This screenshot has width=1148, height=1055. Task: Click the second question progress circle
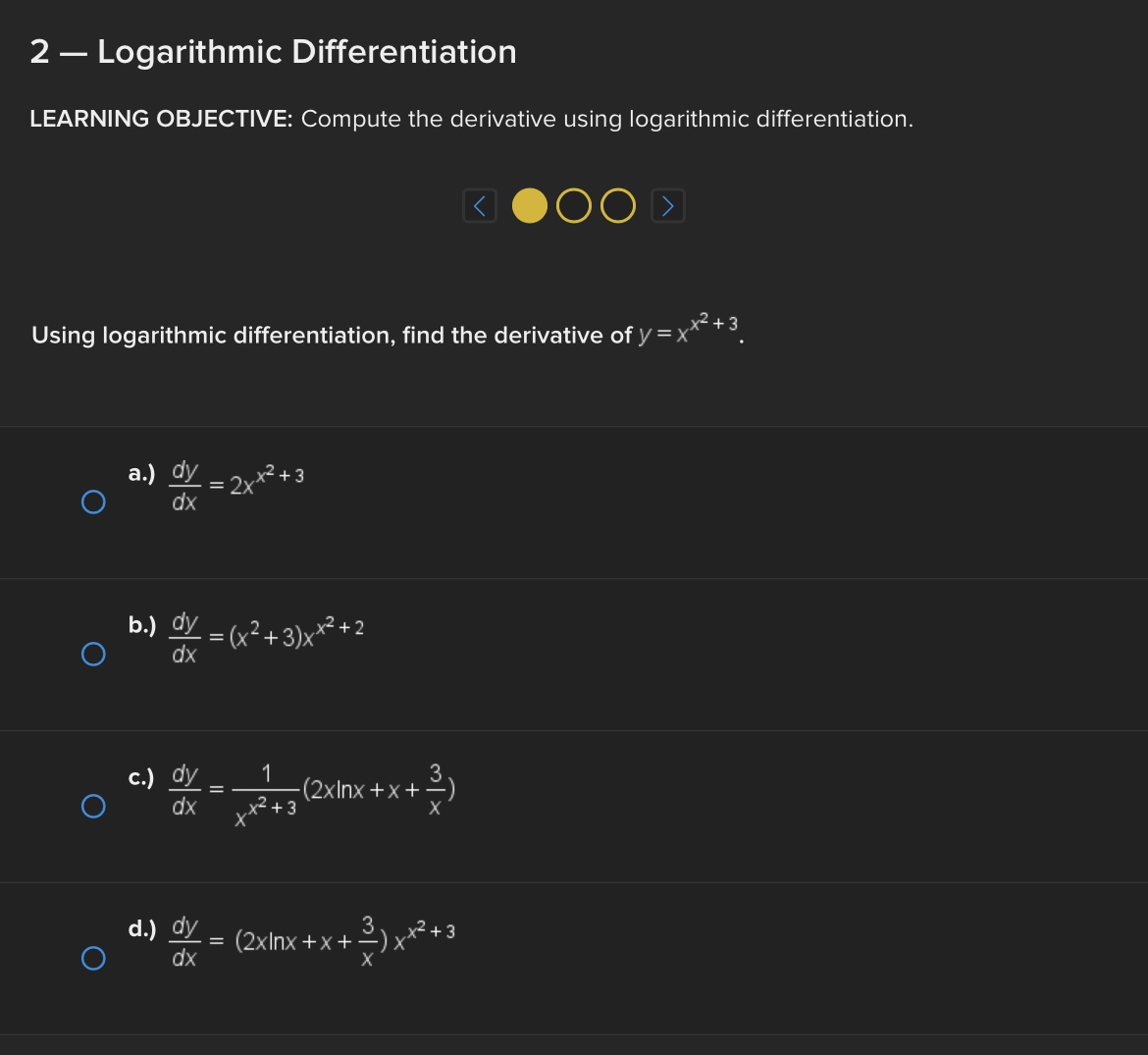click(x=573, y=206)
